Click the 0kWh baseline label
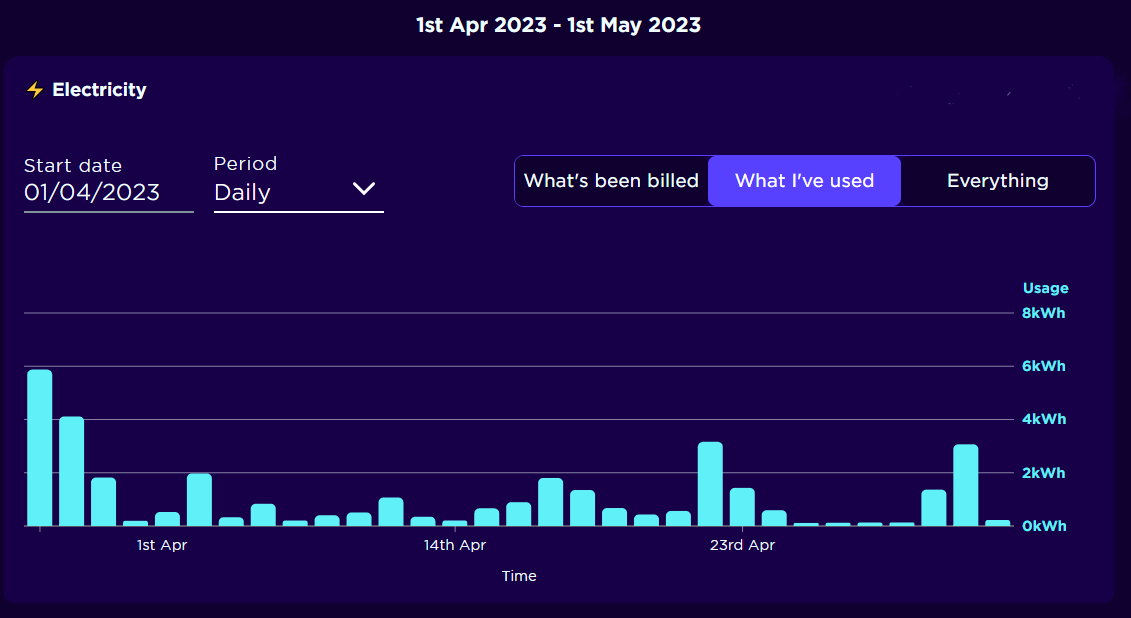 [x=1044, y=525]
